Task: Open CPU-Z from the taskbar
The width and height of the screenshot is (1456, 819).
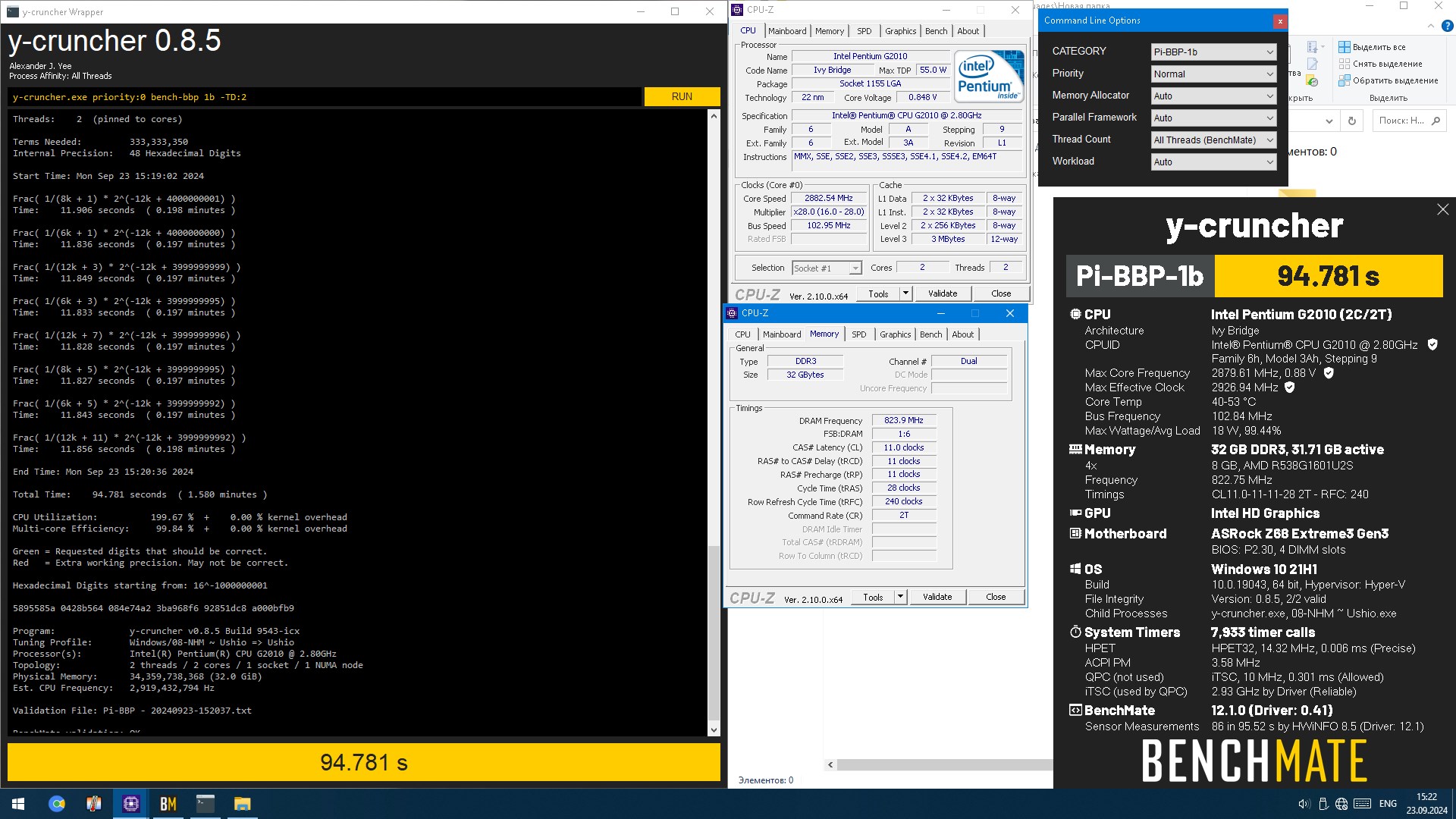Action: 130,804
